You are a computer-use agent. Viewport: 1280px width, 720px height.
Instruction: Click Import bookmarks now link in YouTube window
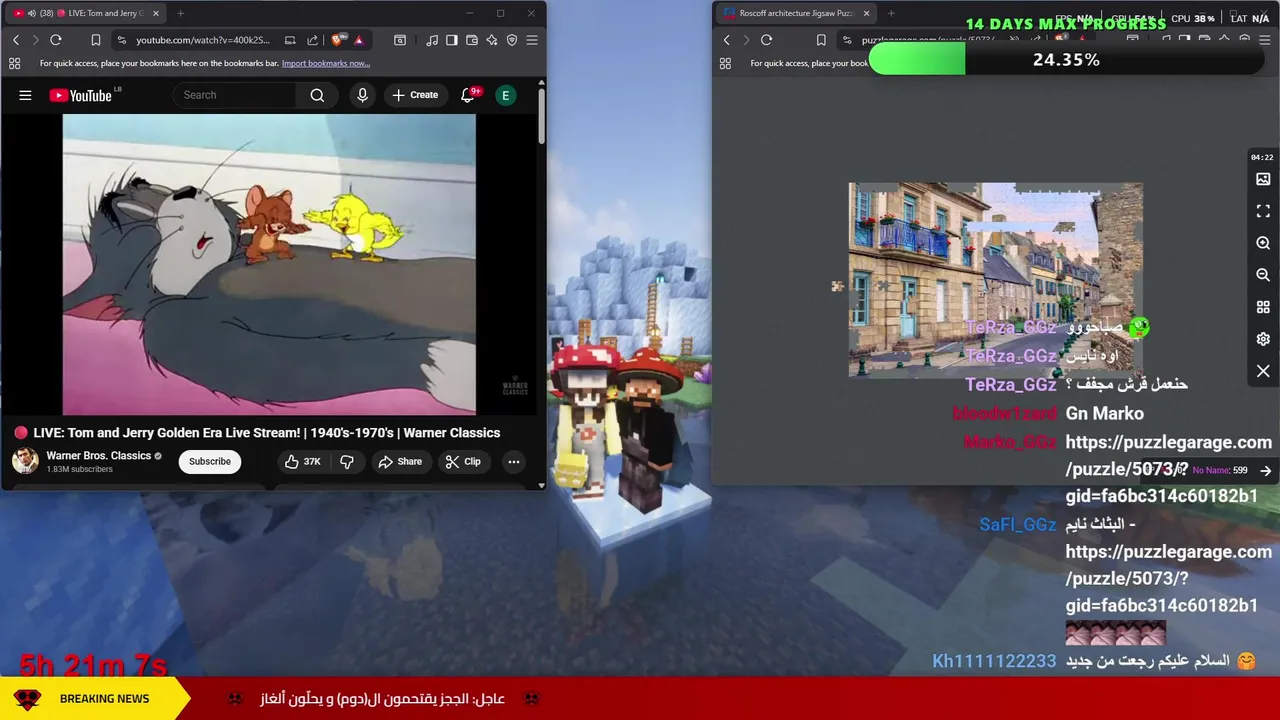pos(326,63)
